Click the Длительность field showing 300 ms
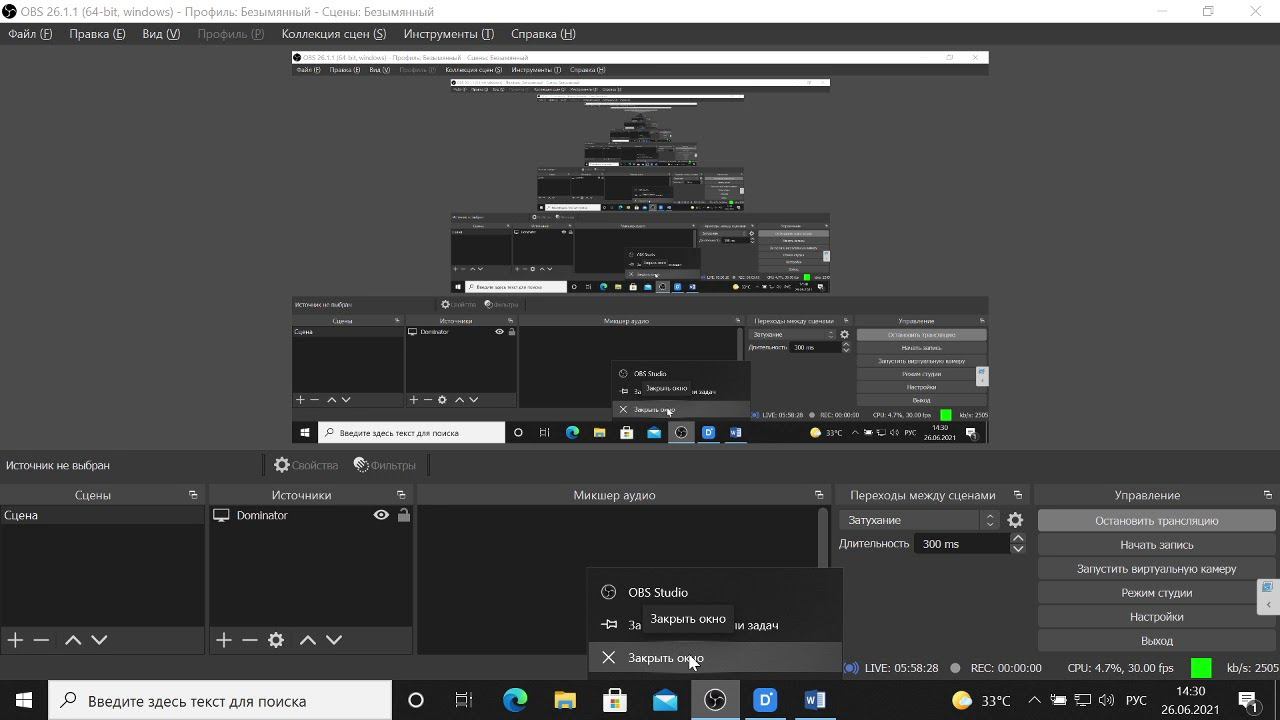The width and height of the screenshot is (1280, 720). point(961,544)
